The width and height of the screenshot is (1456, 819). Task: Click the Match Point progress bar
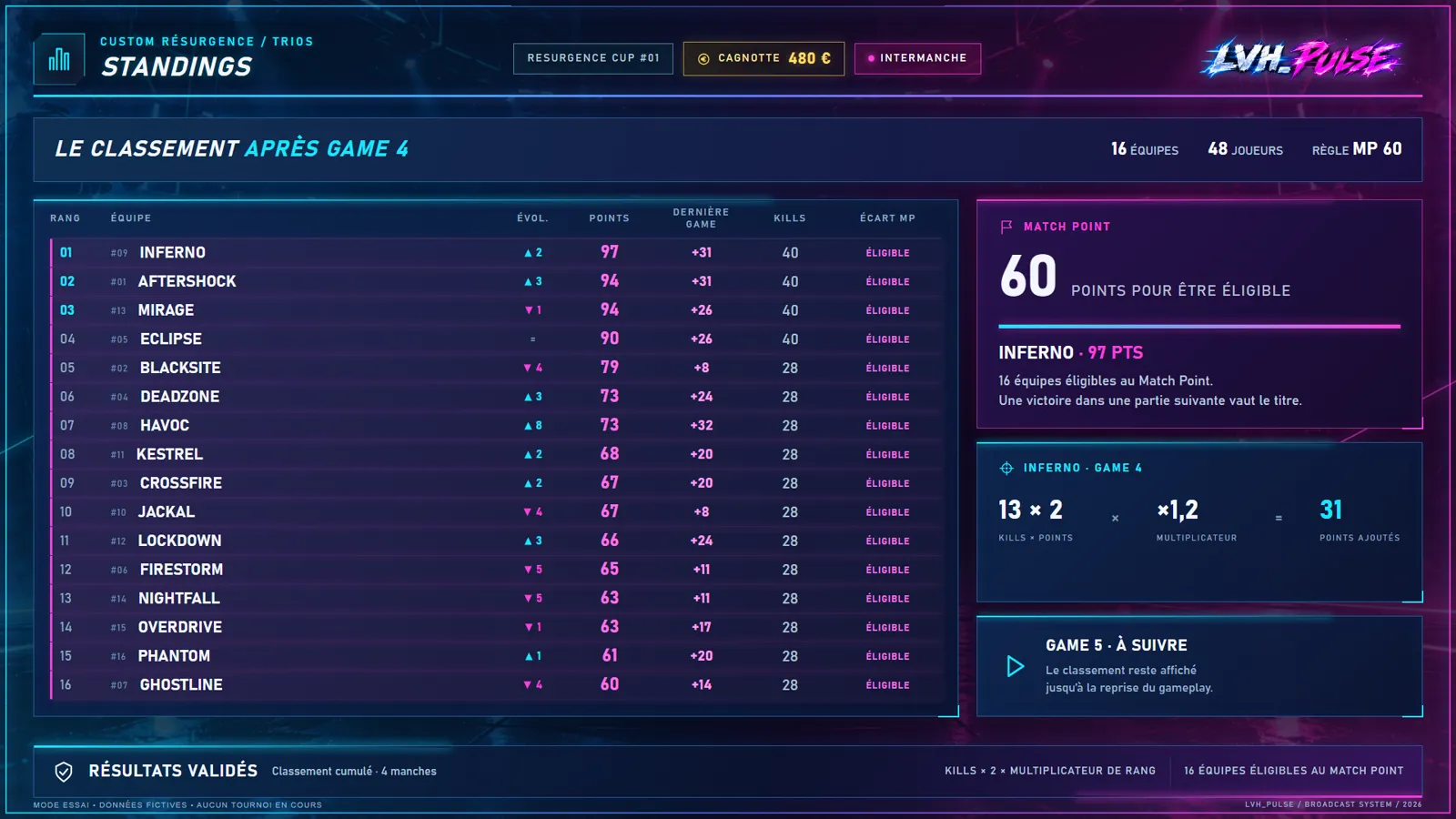1199,326
